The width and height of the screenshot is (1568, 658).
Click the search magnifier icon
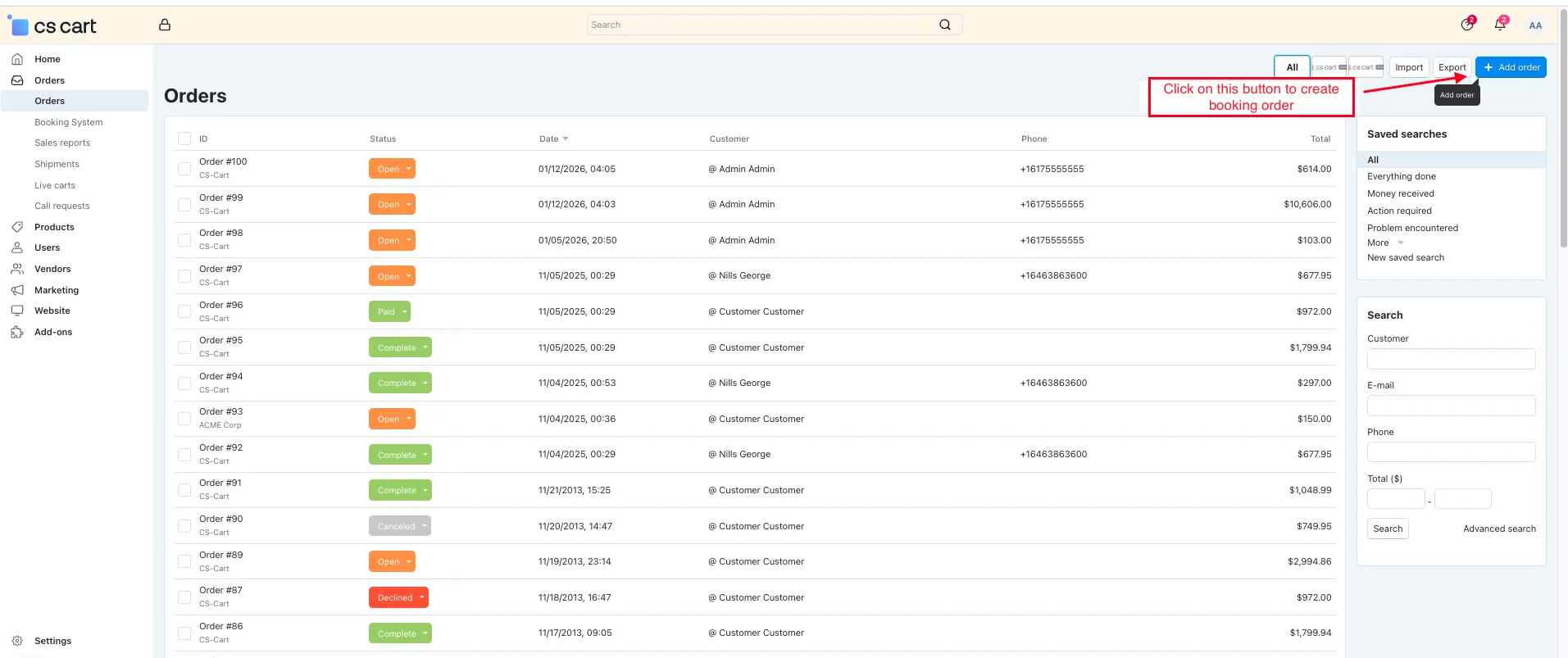pos(945,25)
